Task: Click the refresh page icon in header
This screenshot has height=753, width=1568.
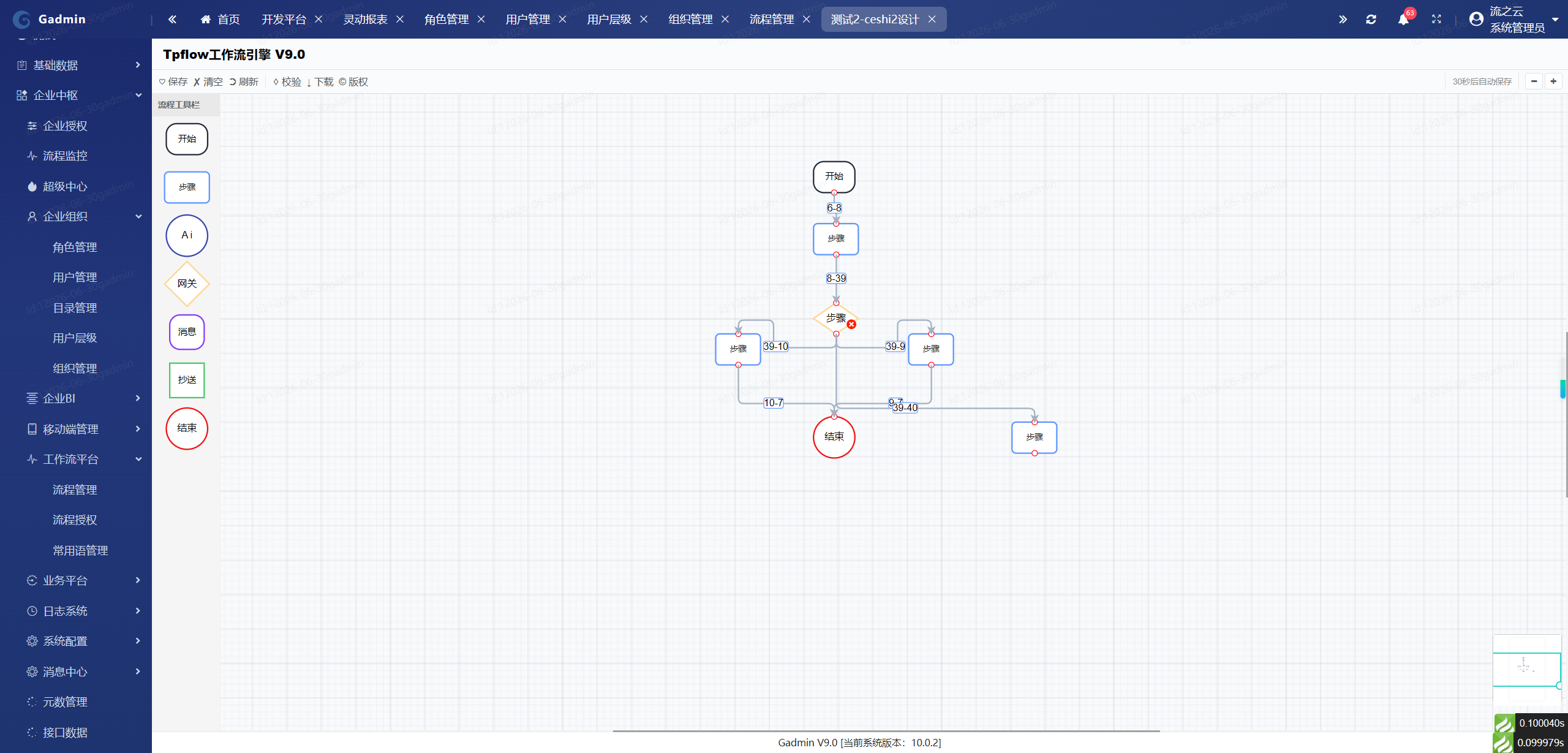Action: [1371, 20]
